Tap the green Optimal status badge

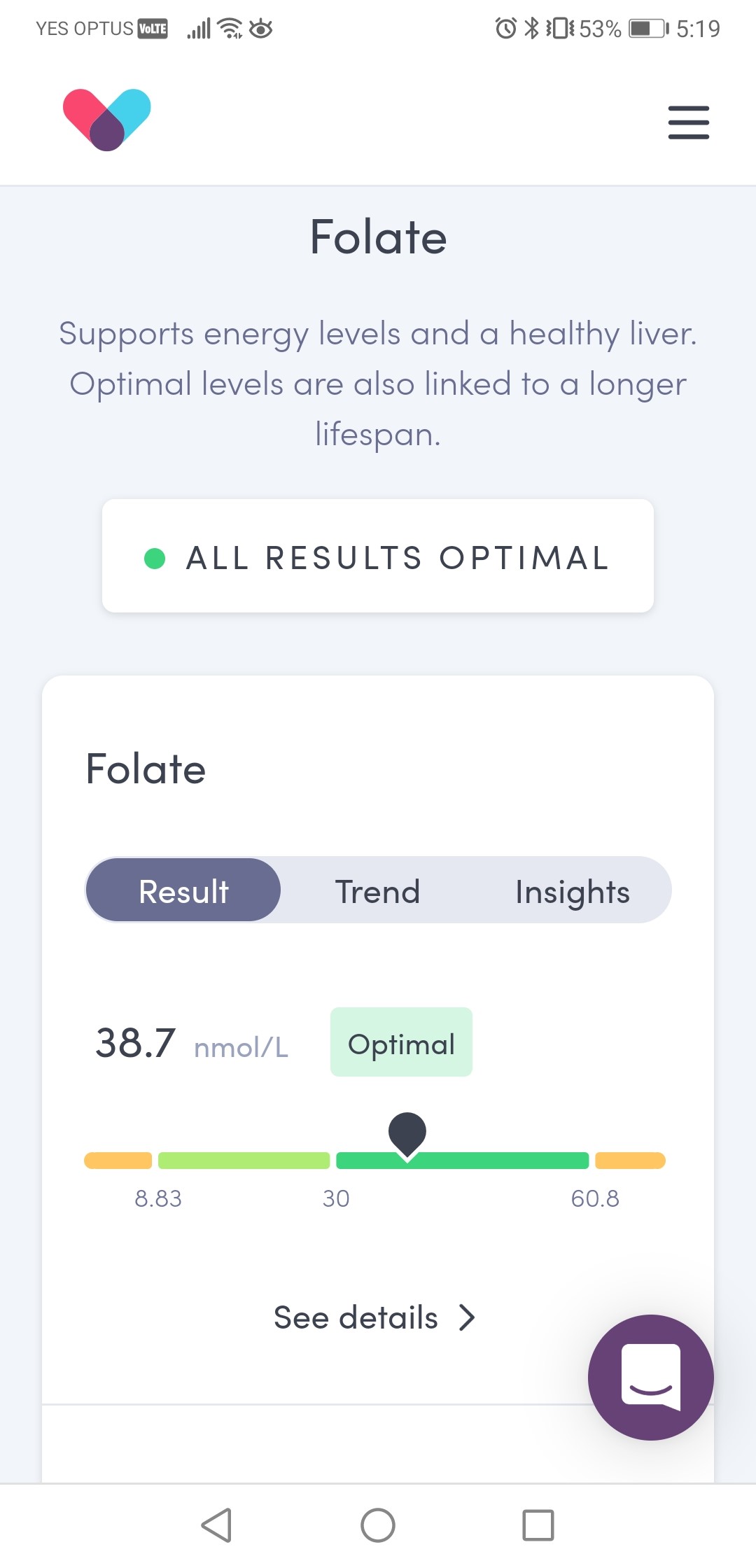coord(401,1042)
